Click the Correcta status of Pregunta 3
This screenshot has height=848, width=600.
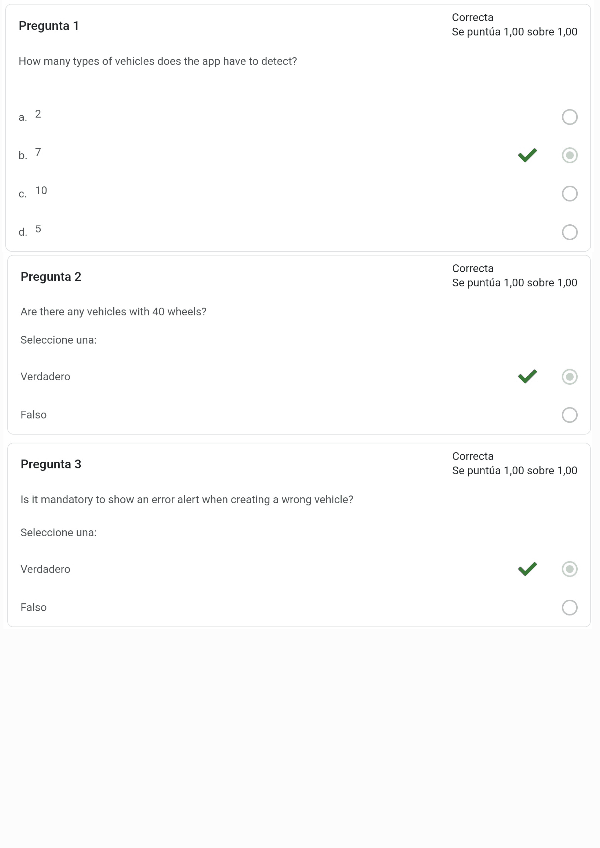pyautogui.click(x=472, y=457)
